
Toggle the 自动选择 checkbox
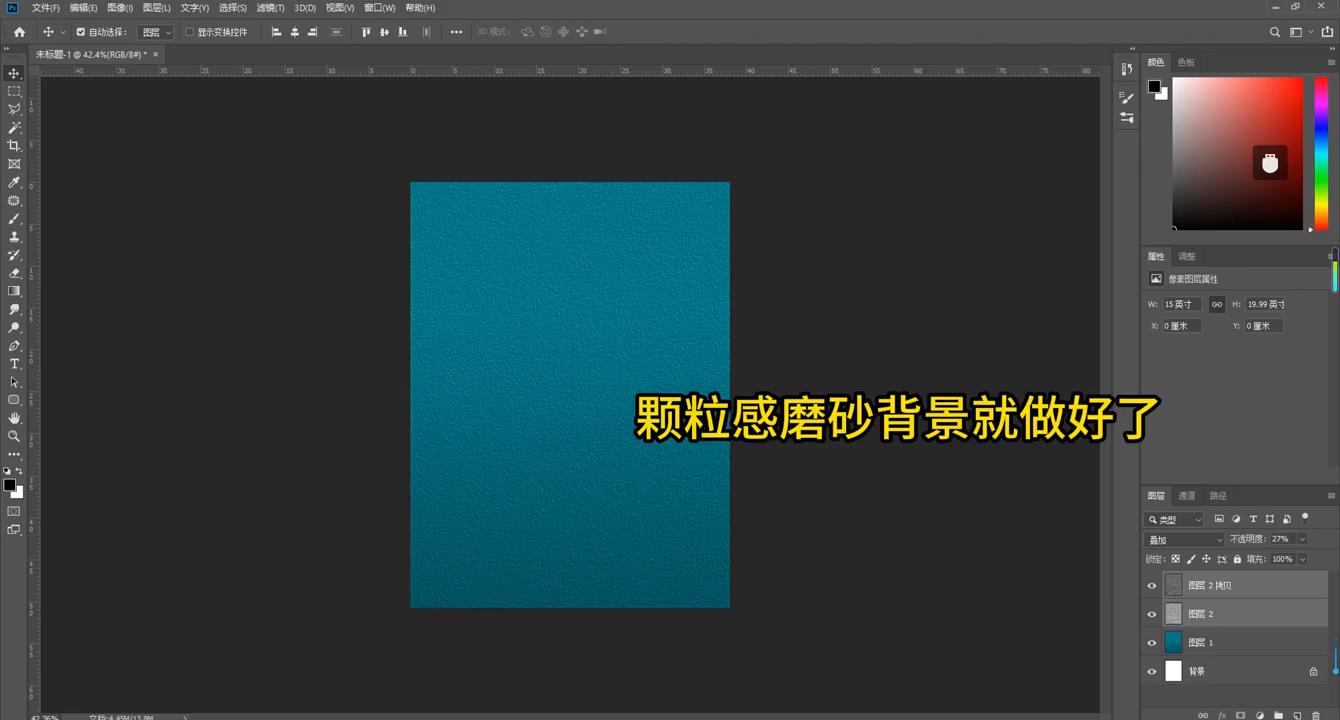click(x=81, y=32)
